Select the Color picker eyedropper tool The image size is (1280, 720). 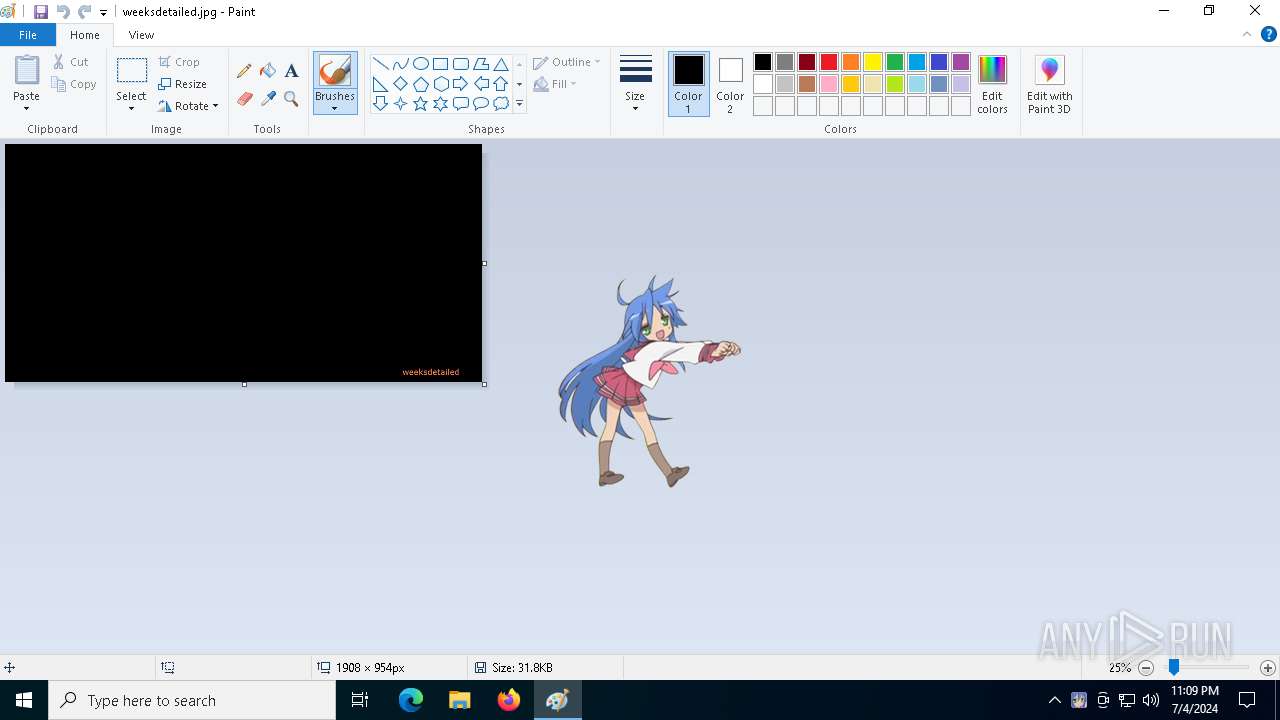(x=268, y=98)
